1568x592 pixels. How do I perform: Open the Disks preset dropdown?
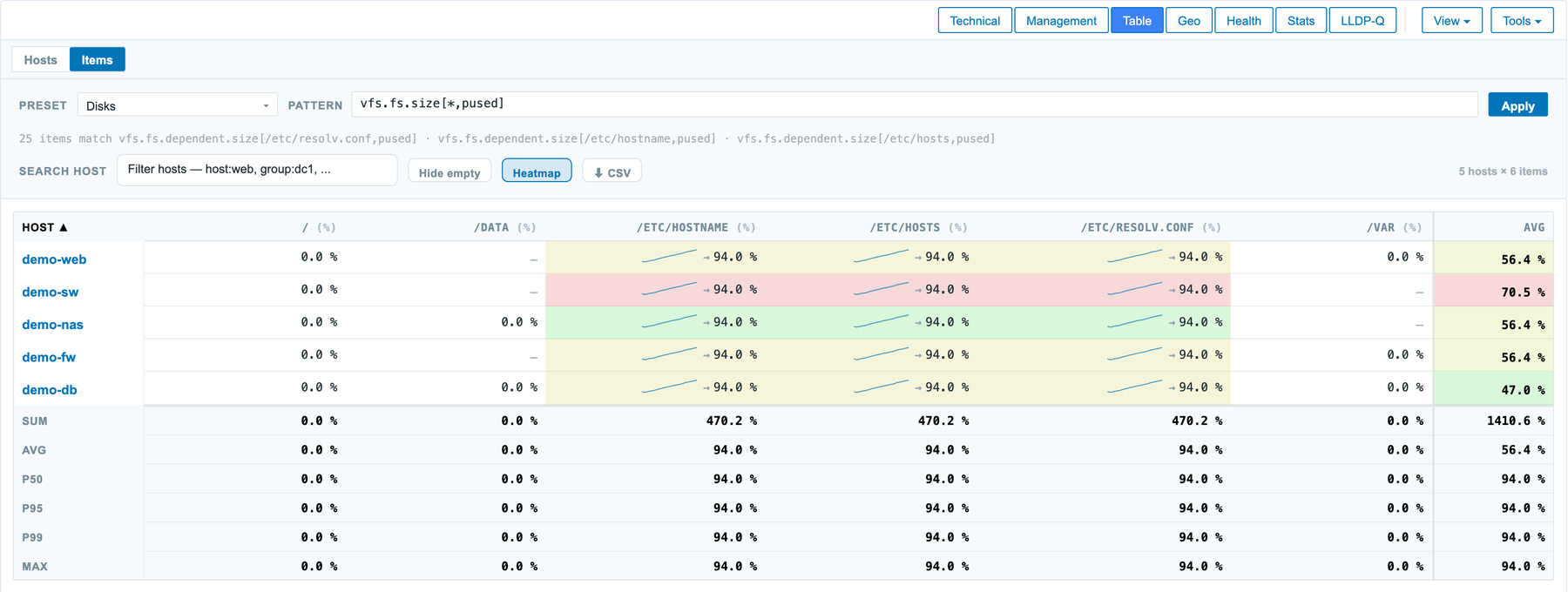coord(178,105)
